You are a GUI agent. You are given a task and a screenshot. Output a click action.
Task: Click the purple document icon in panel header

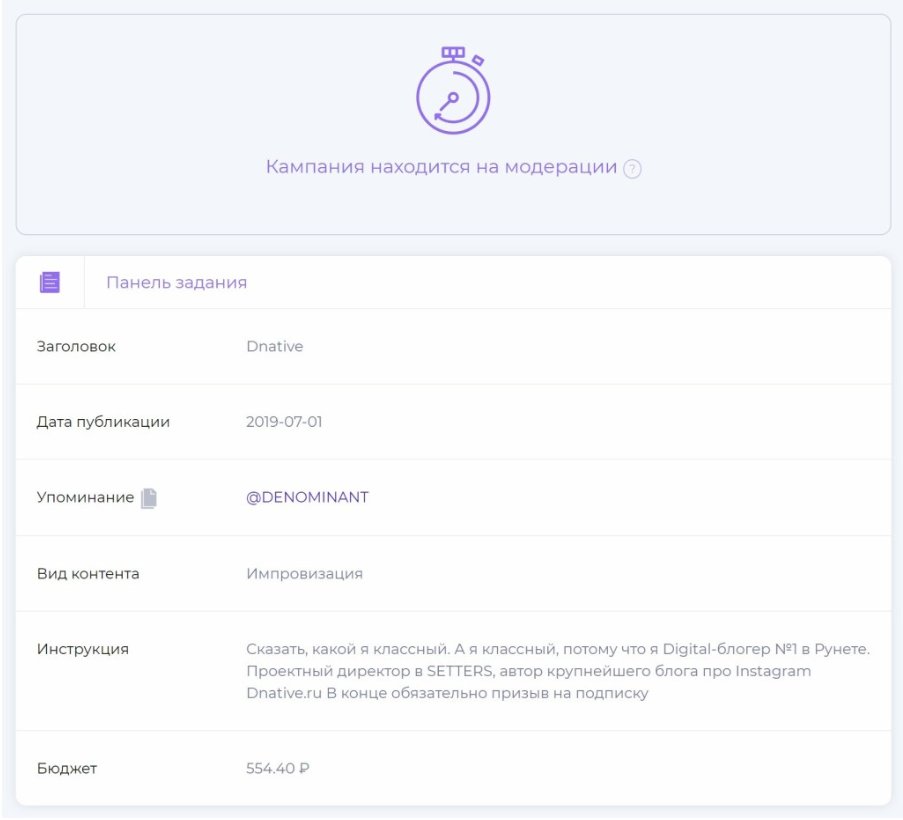(50, 283)
